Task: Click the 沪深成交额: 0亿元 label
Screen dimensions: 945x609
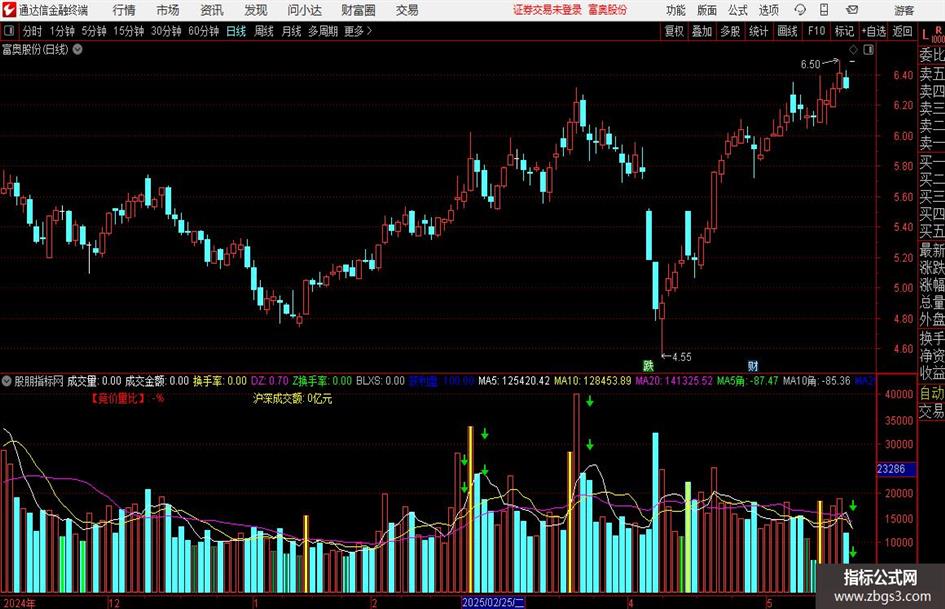Action: tap(292, 399)
